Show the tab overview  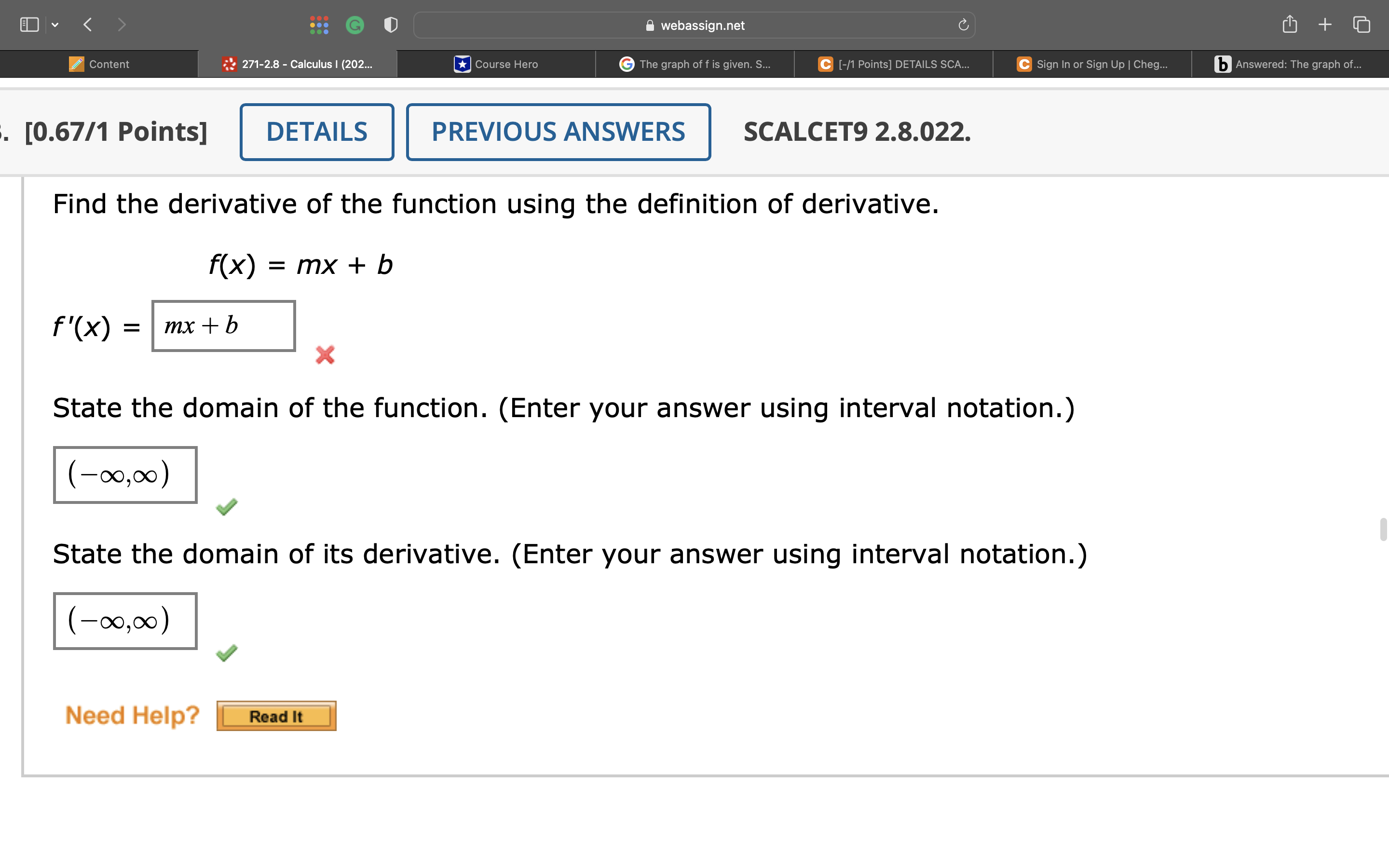[x=1360, y=24]
